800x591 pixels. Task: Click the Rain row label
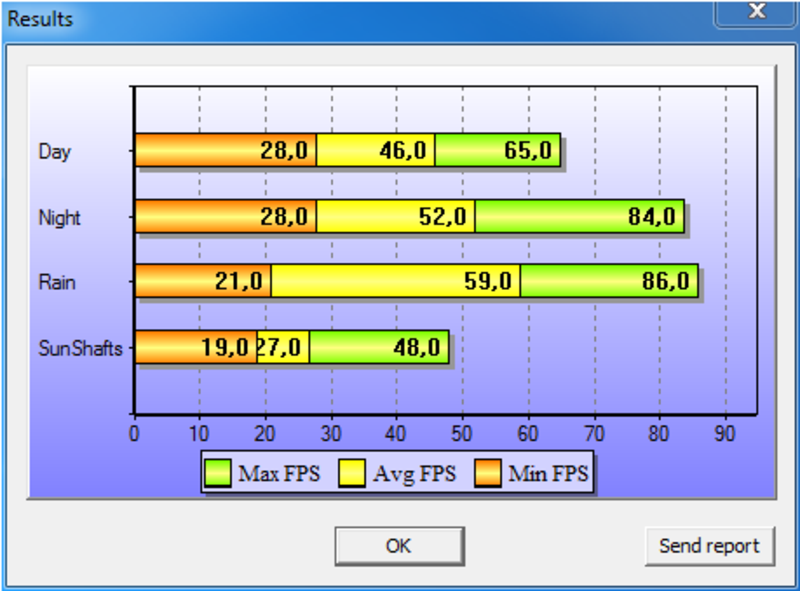tap(57, 282)
